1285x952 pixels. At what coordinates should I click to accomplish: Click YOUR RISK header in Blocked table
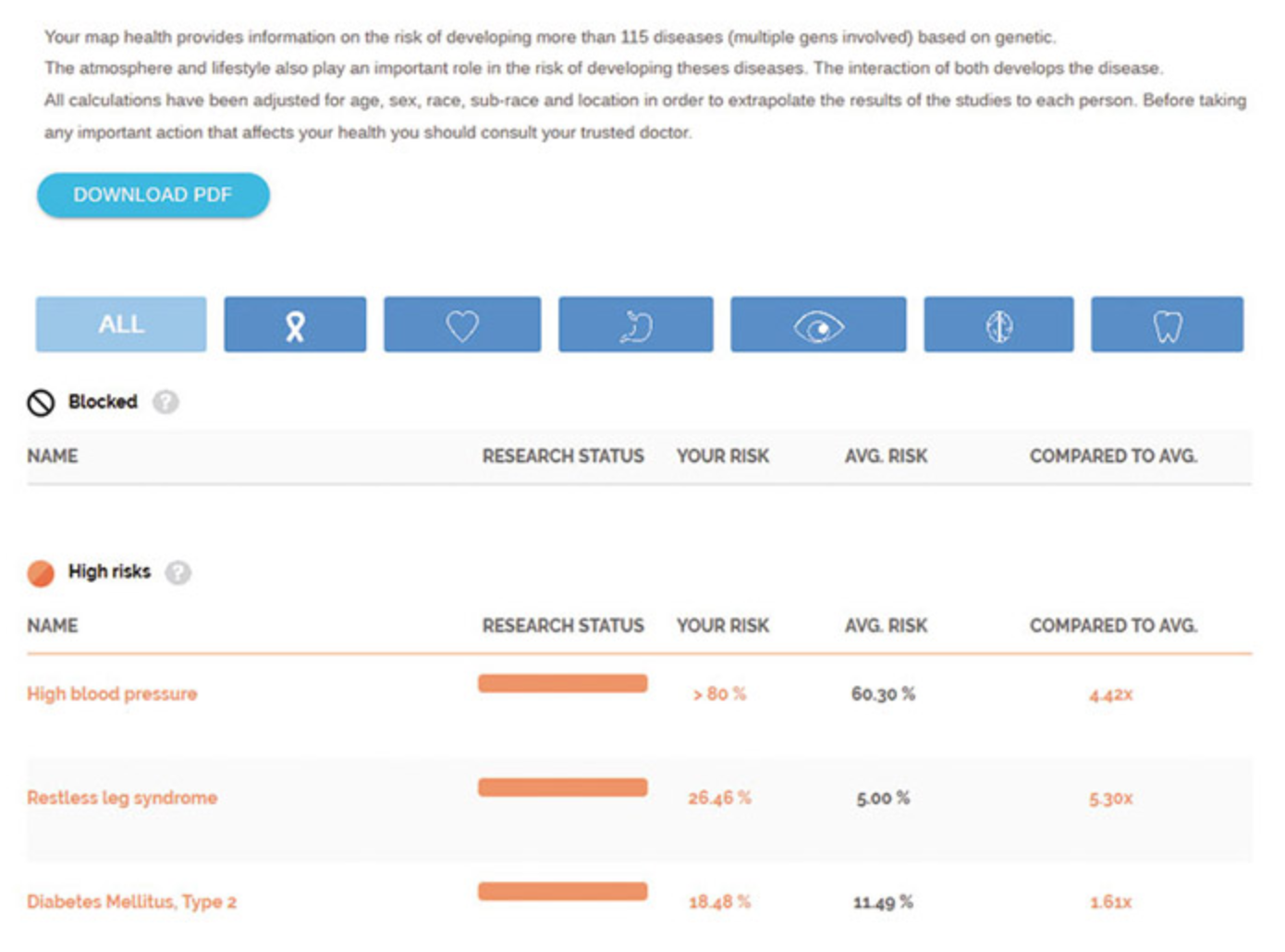723,456
